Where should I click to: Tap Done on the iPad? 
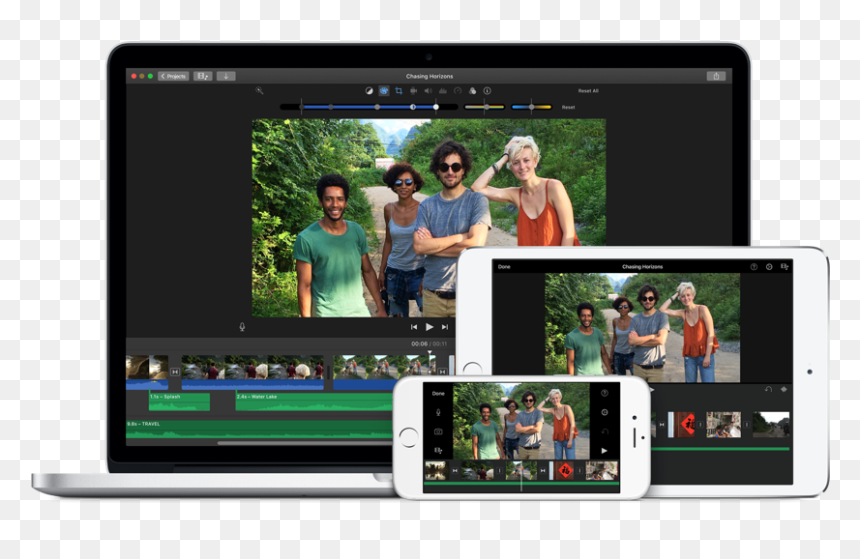coord(504,267)
